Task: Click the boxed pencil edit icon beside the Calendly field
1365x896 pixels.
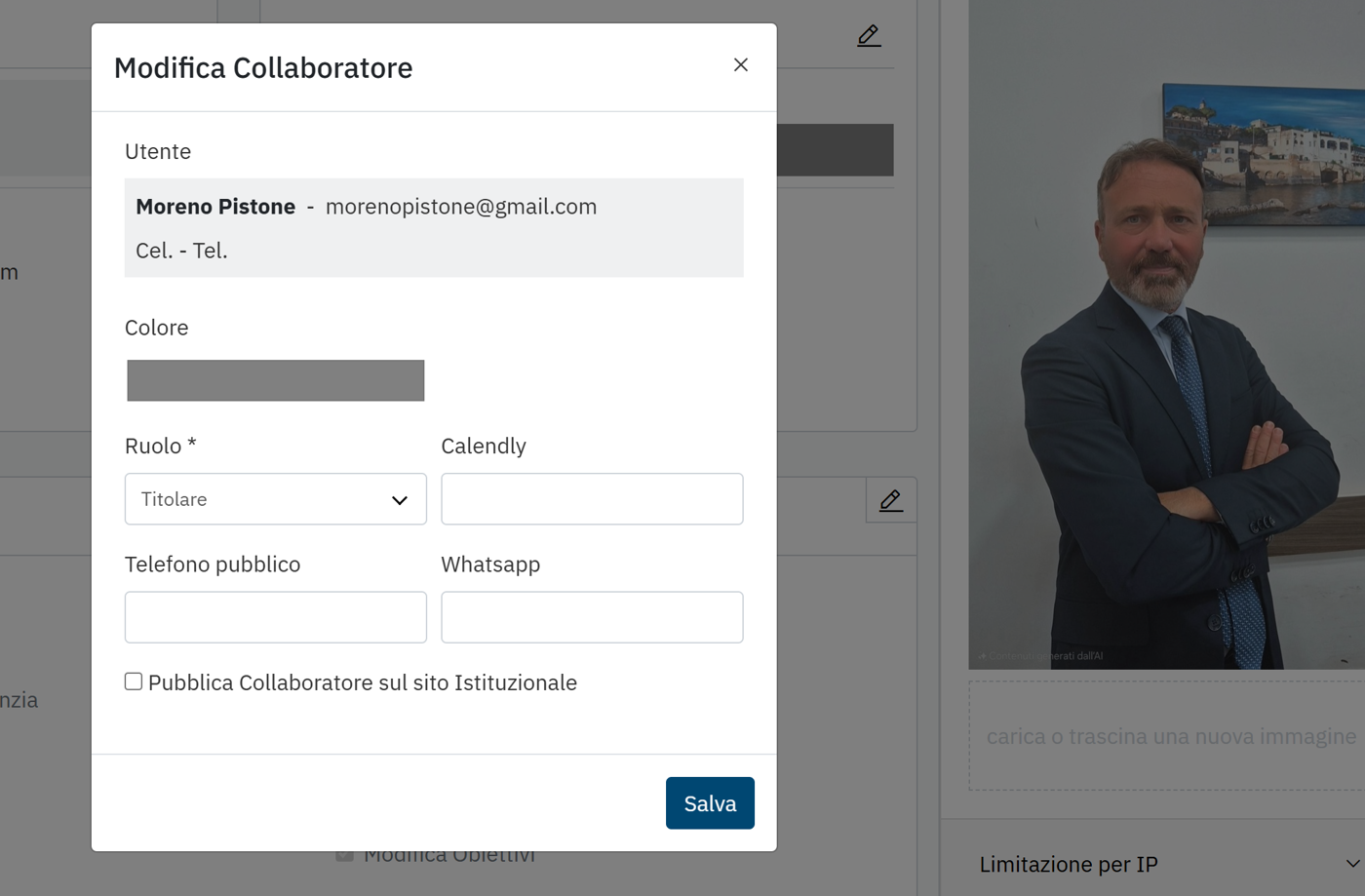Action: [890, 500]
